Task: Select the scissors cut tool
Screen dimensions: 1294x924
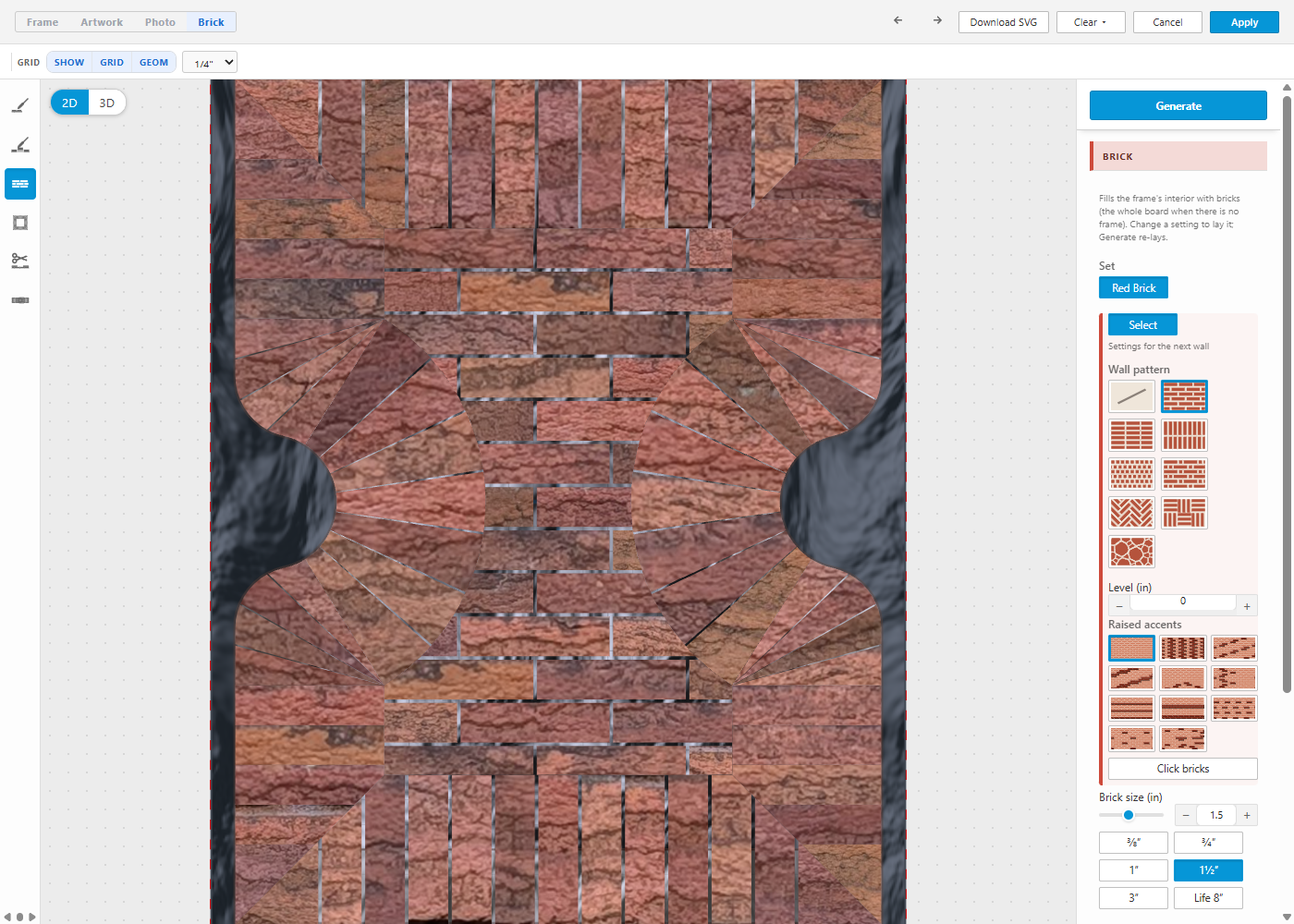Action: 20,261
